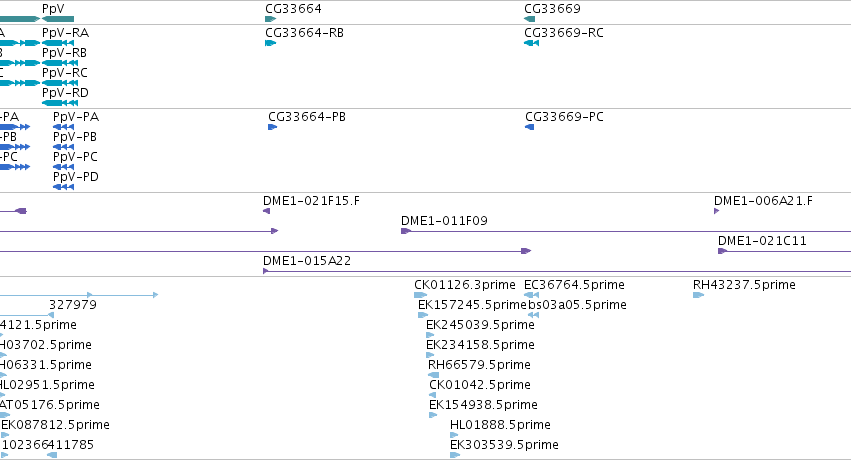Click the CG33669-RC label text
This screenshot has height=460, width=851.
[x=564, y=33]
